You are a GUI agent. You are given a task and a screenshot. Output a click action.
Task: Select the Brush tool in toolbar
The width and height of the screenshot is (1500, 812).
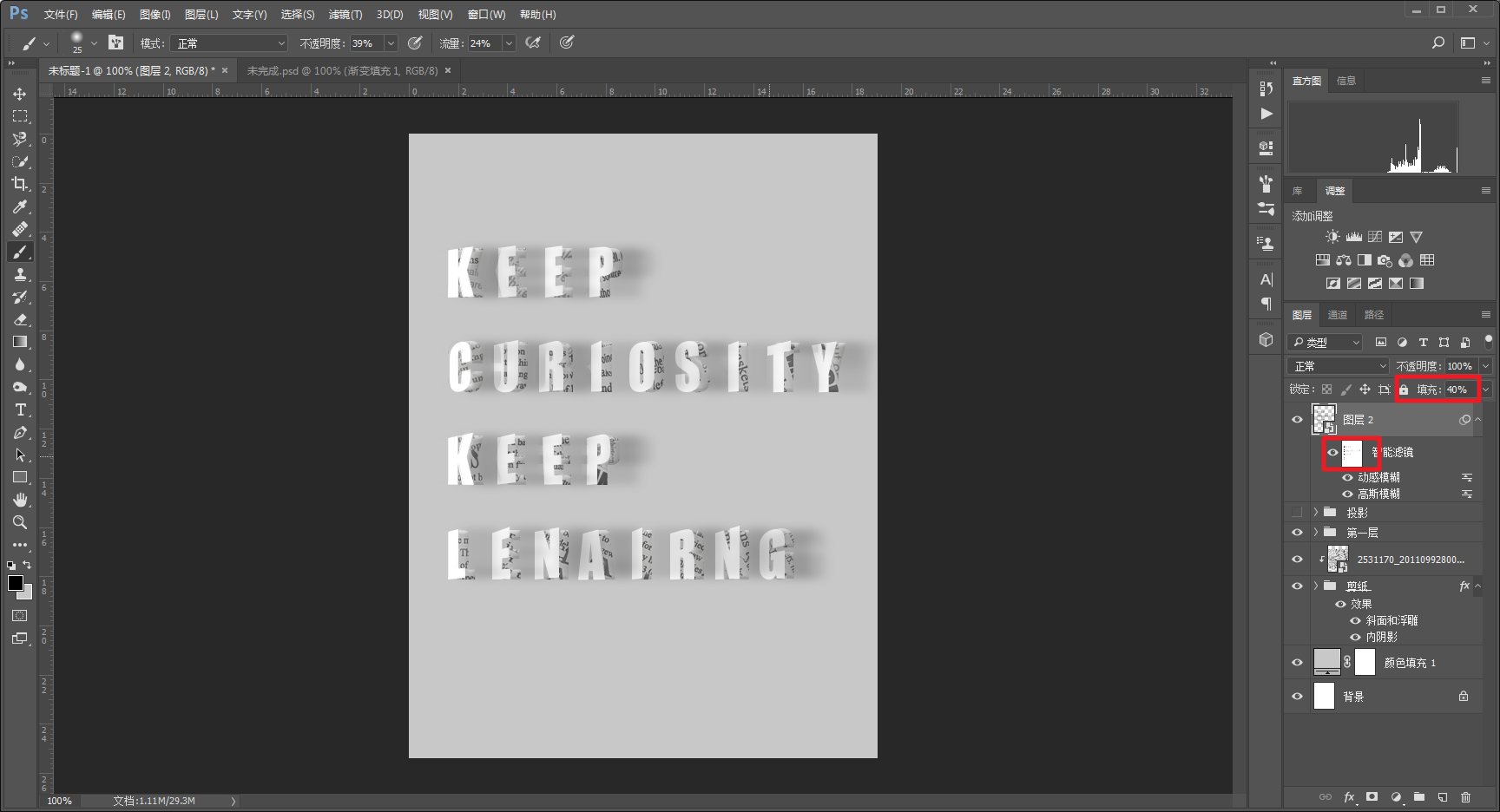click(19, 252)
